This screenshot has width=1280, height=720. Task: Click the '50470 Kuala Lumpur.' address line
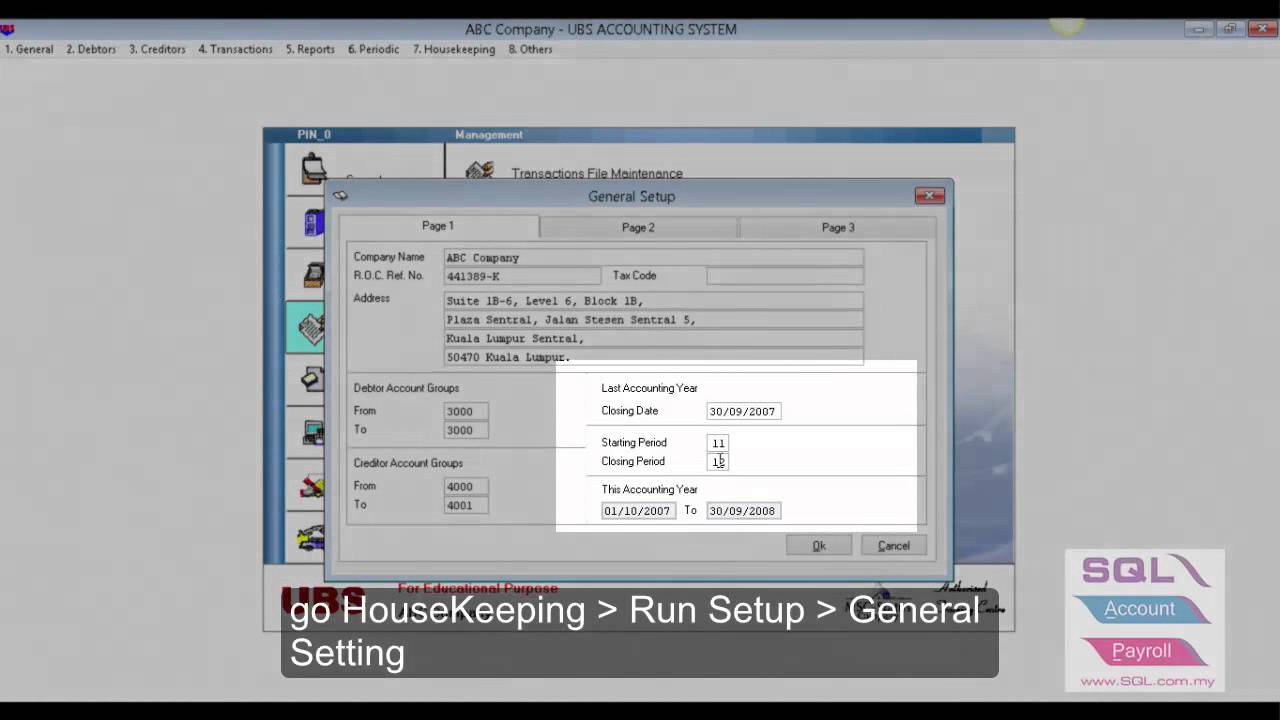click(654, 357)
